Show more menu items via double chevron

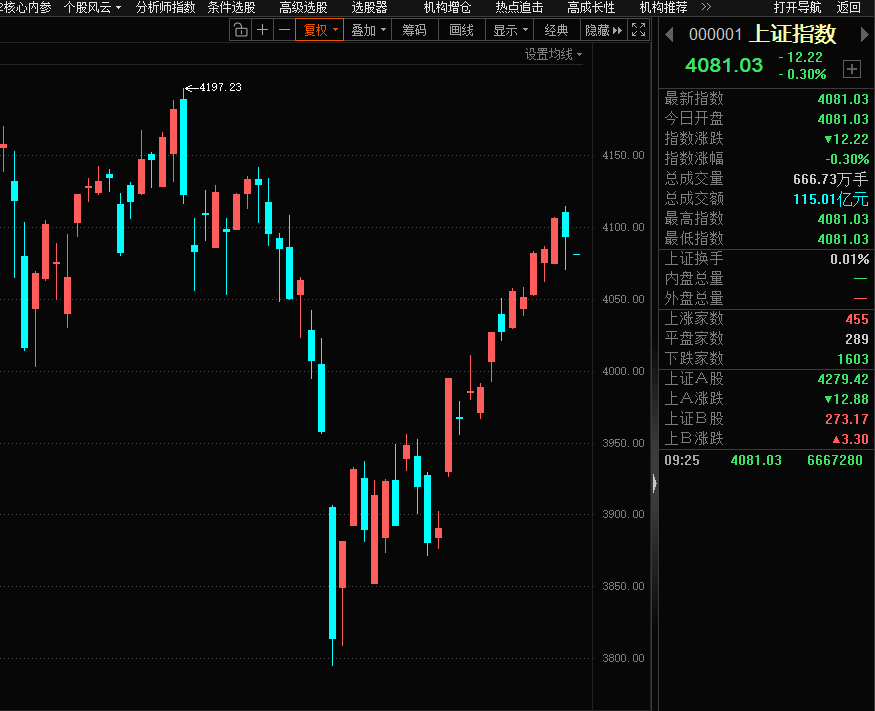tap(706, 7)
